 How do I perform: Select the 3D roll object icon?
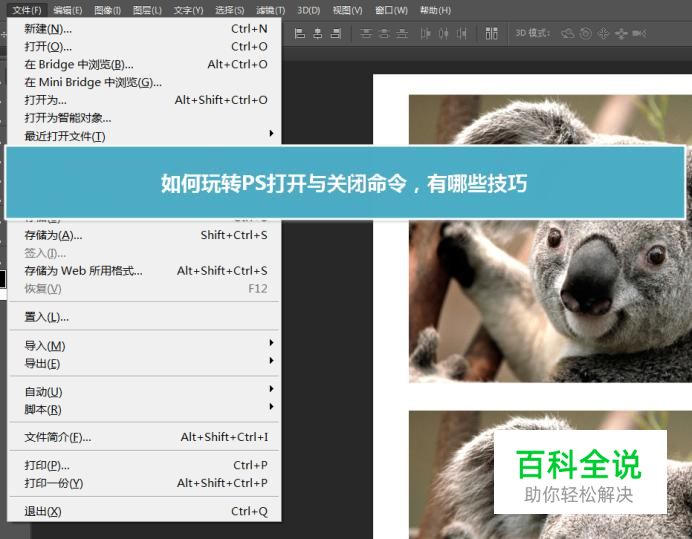point(586,34)
